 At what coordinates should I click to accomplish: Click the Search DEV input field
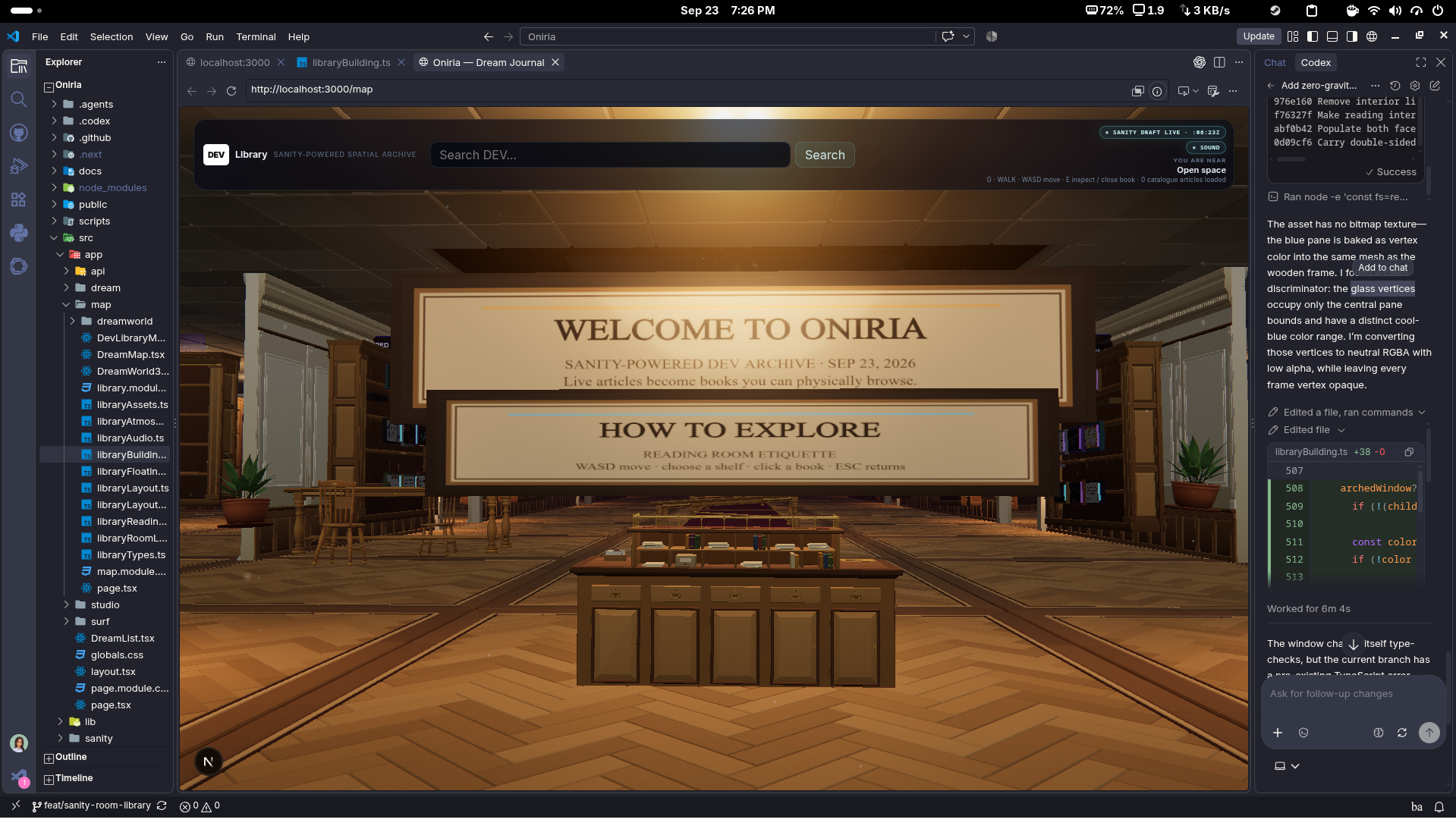(610, 155)
